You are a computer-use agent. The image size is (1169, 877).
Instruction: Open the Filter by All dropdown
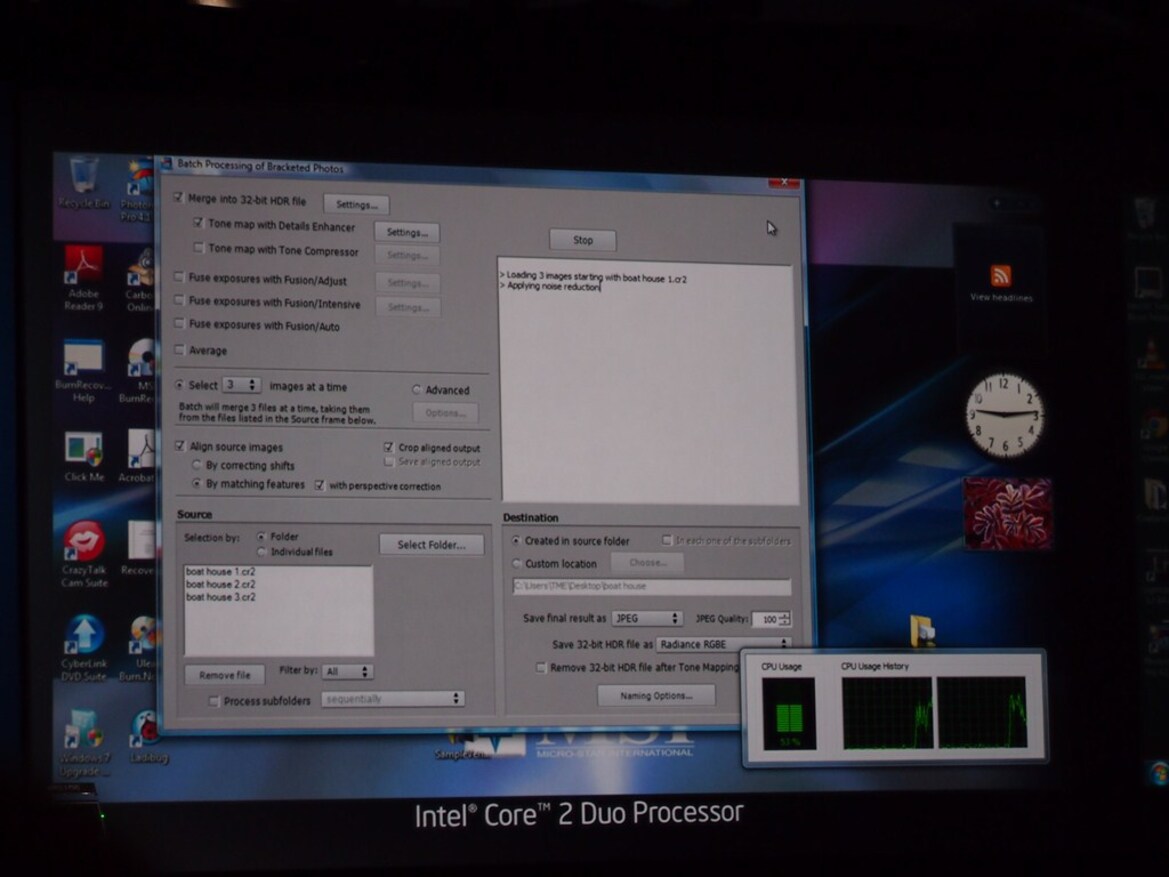(347, 671)
